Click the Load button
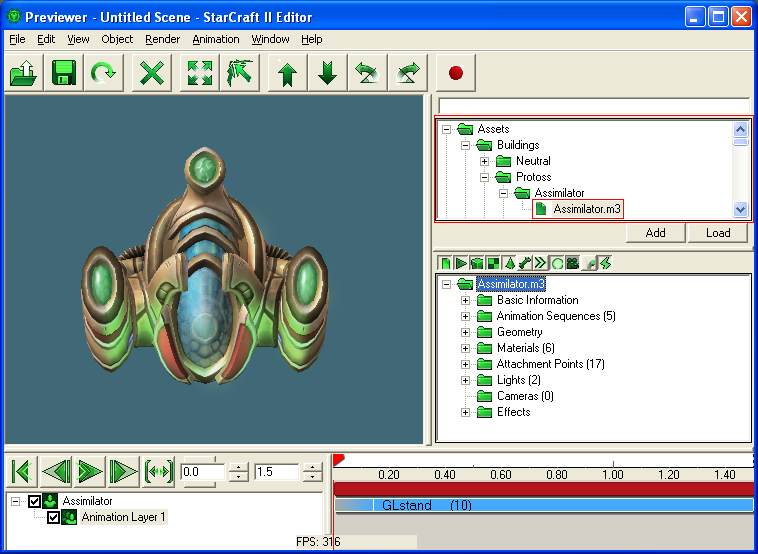Image resolution: width=758 pixels, height=554 pixels. pyautogui.click(x=718, y=233)
